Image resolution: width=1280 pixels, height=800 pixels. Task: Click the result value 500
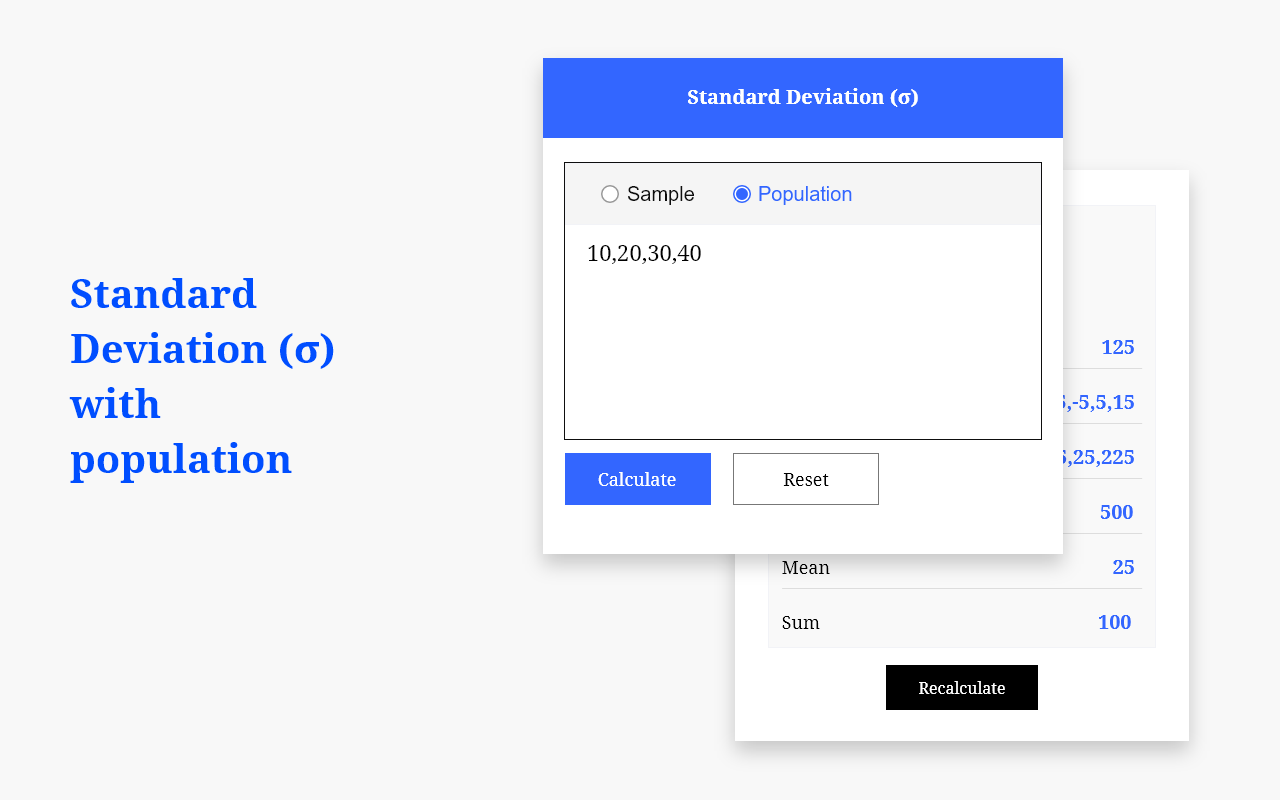(1116, 513)
